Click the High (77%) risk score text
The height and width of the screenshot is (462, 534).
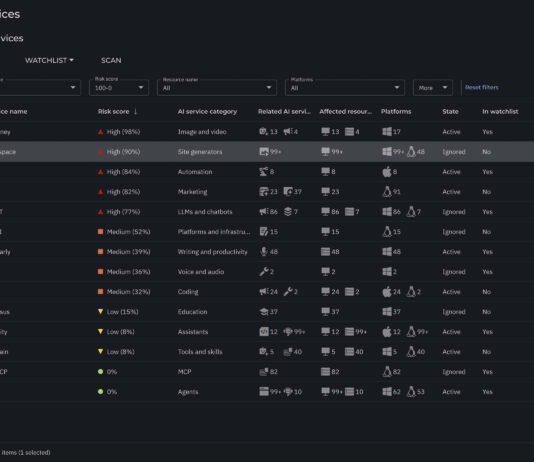[123, 212]
